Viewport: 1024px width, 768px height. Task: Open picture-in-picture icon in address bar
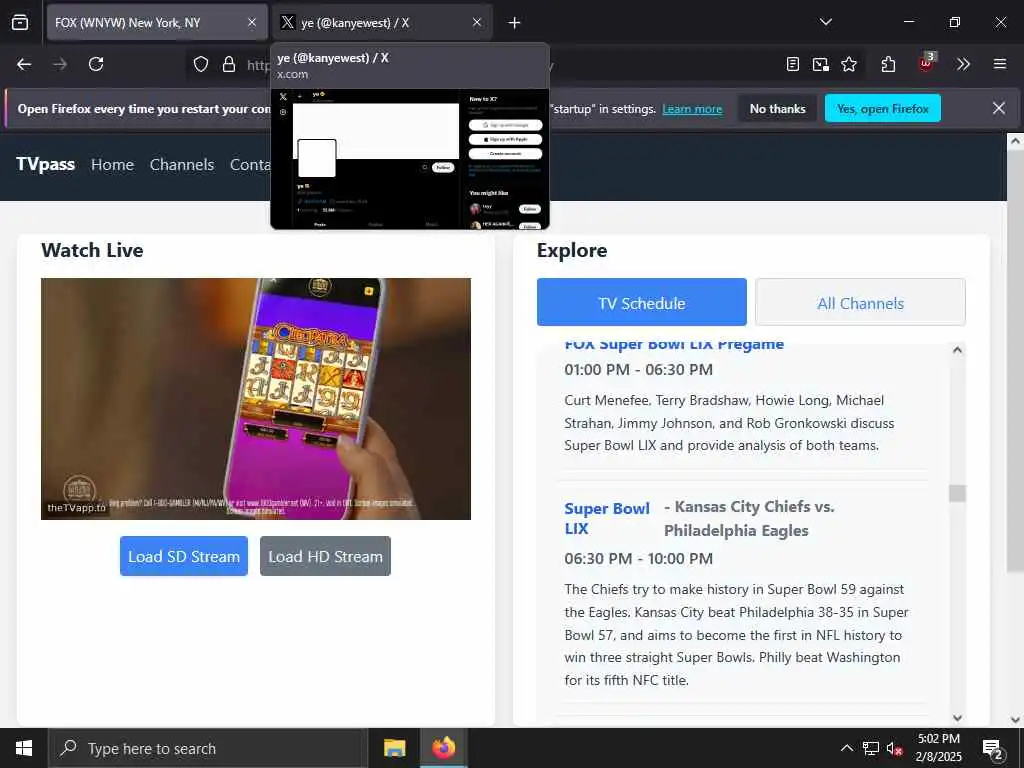(821, 64)
